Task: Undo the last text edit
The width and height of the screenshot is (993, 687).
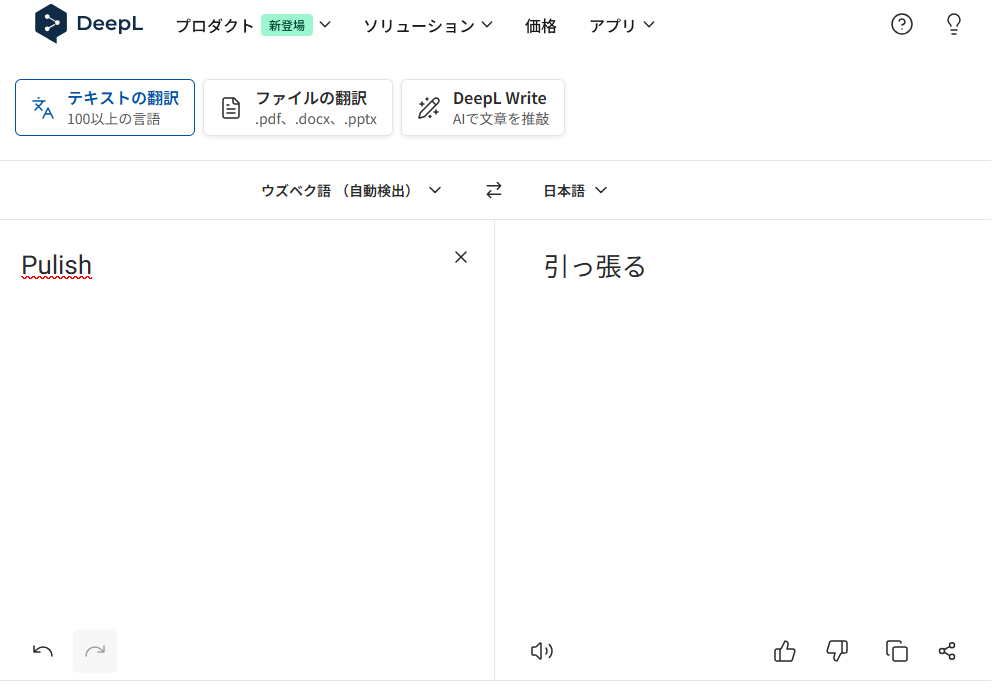Action: pos(43,651)
